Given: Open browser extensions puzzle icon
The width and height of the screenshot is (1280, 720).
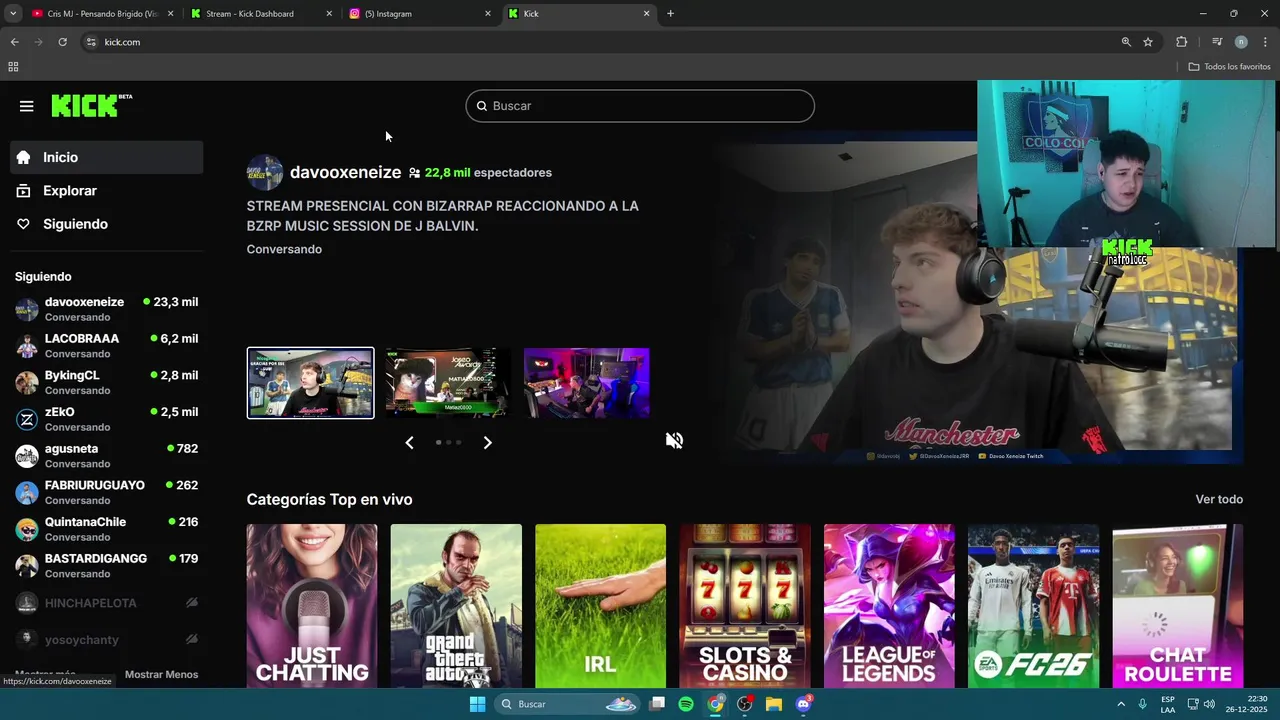Looking at the screenshot, I should [1182, 42].
